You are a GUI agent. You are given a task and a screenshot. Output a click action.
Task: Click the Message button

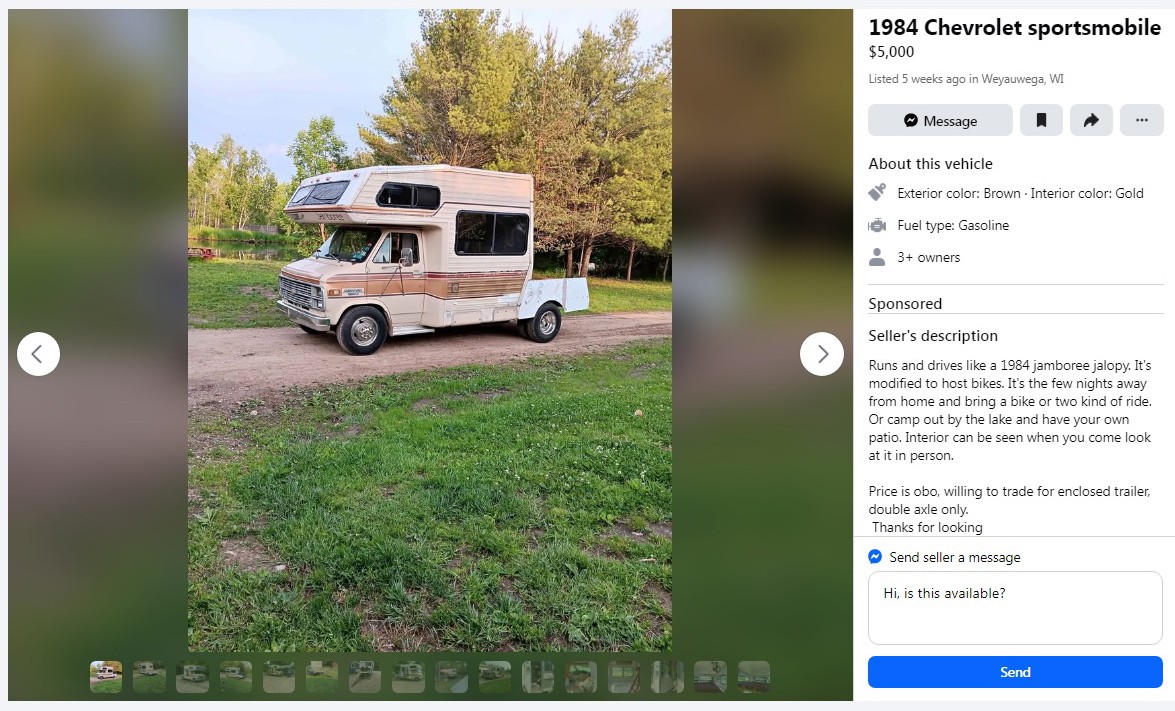pyautogui.click(x=940, y=120)
